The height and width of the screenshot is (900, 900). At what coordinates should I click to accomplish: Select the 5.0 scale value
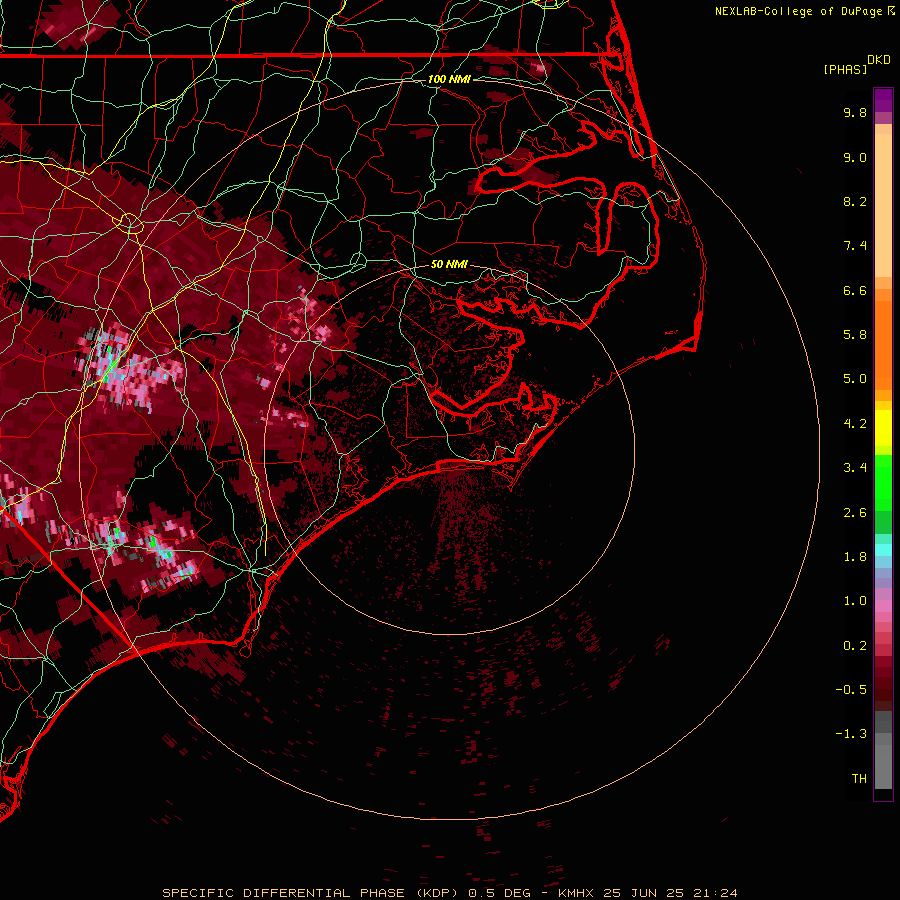tap(855, 379)
